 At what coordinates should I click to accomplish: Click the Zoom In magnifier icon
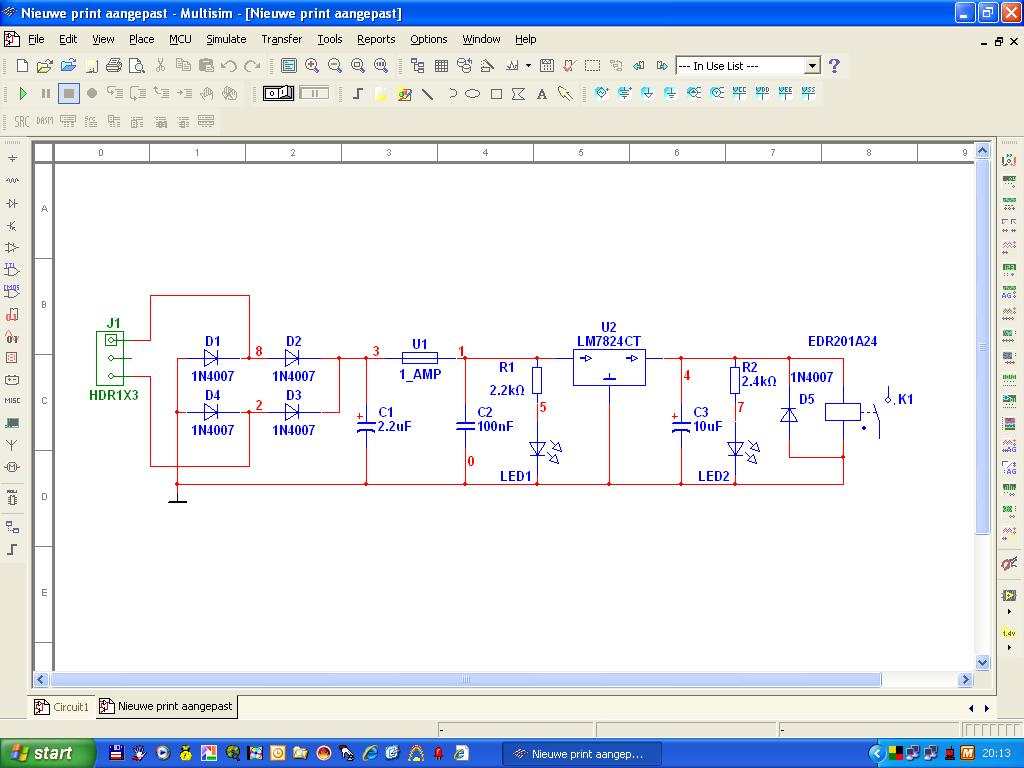pyautogui.click(x=312, y=66)
